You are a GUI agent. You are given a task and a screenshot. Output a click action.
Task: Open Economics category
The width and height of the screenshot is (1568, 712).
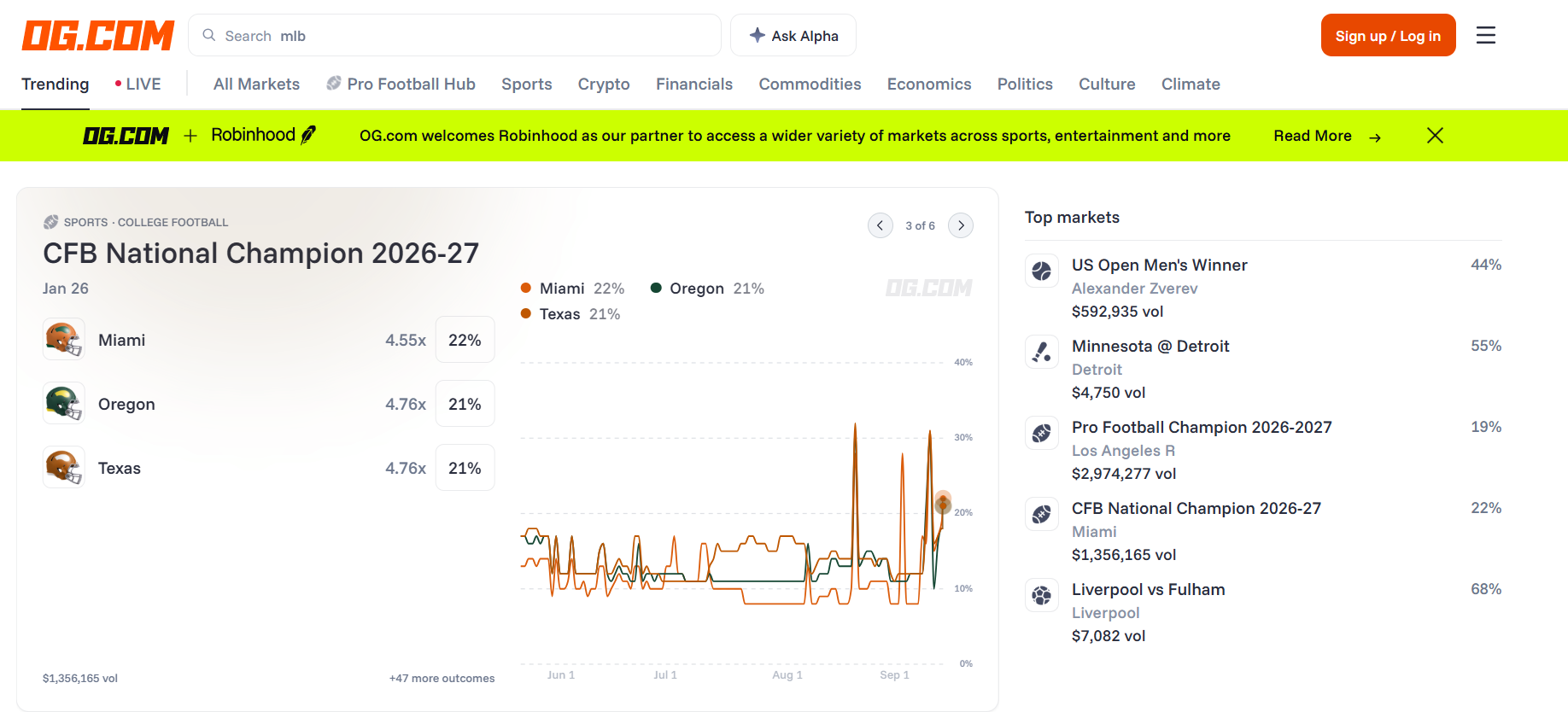click(929, 84)
